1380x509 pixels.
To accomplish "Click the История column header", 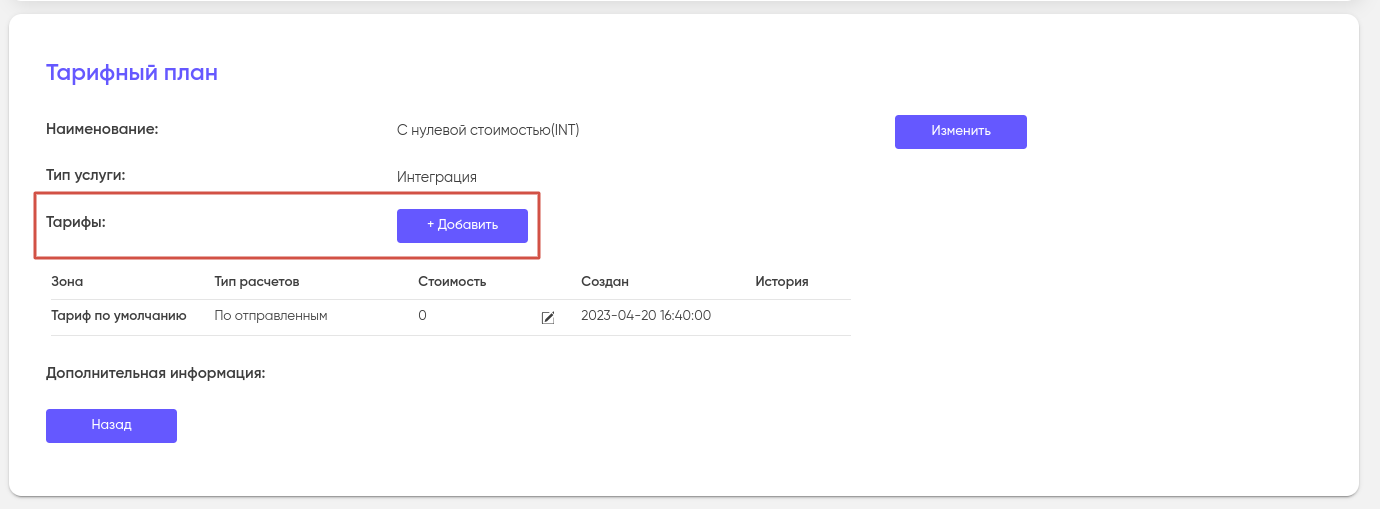I will point(781,281).
